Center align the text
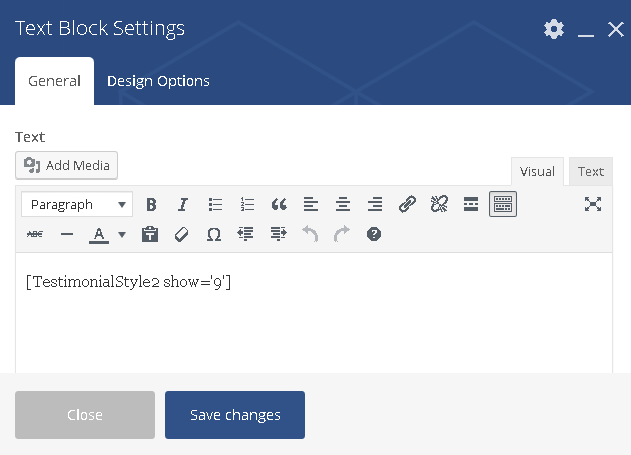The width and height of the screenshot is (631, 455). coord(343,205)
